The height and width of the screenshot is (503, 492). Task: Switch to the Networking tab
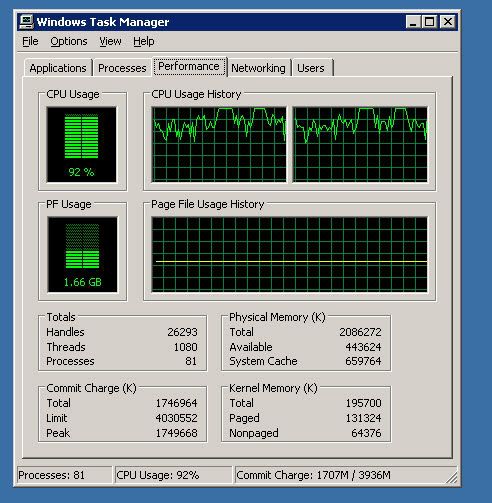pos(258,68)
